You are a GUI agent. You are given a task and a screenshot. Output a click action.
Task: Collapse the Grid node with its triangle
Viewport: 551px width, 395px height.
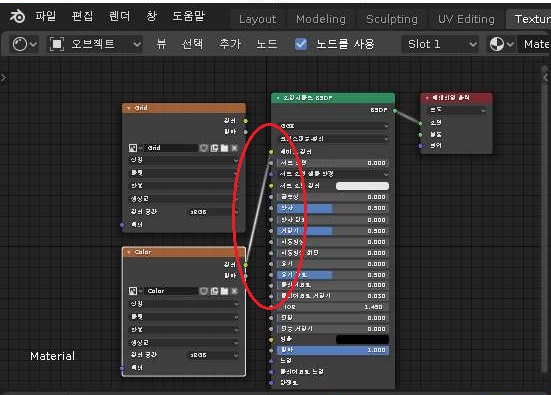129,108
